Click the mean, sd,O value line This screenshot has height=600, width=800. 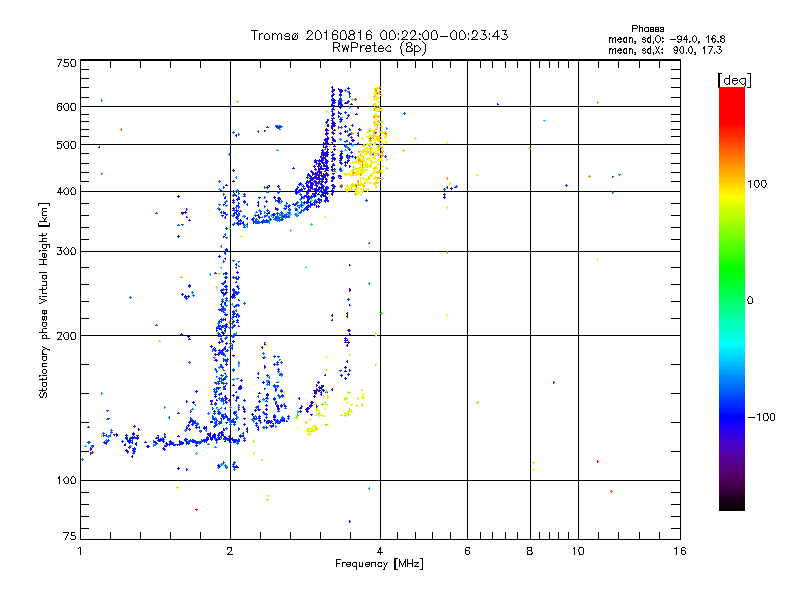[x=666, y=39]
